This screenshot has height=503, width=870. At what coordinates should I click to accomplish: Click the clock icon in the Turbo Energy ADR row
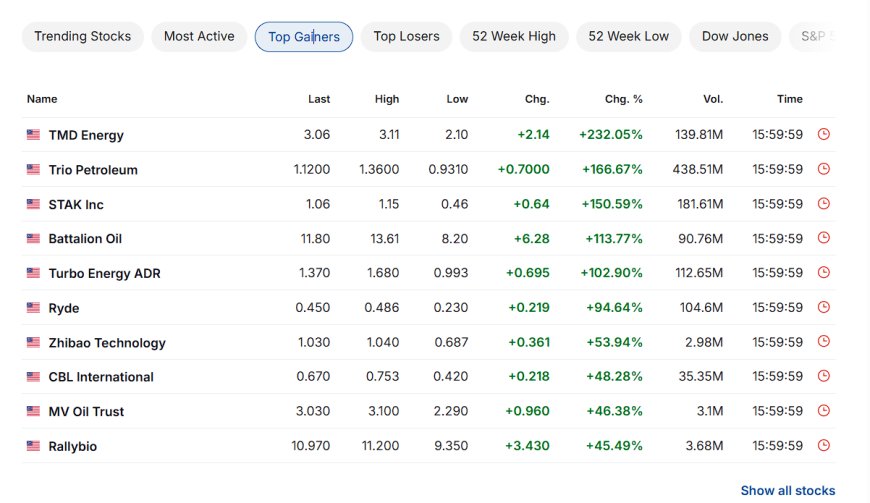click(x=823, y=272)
